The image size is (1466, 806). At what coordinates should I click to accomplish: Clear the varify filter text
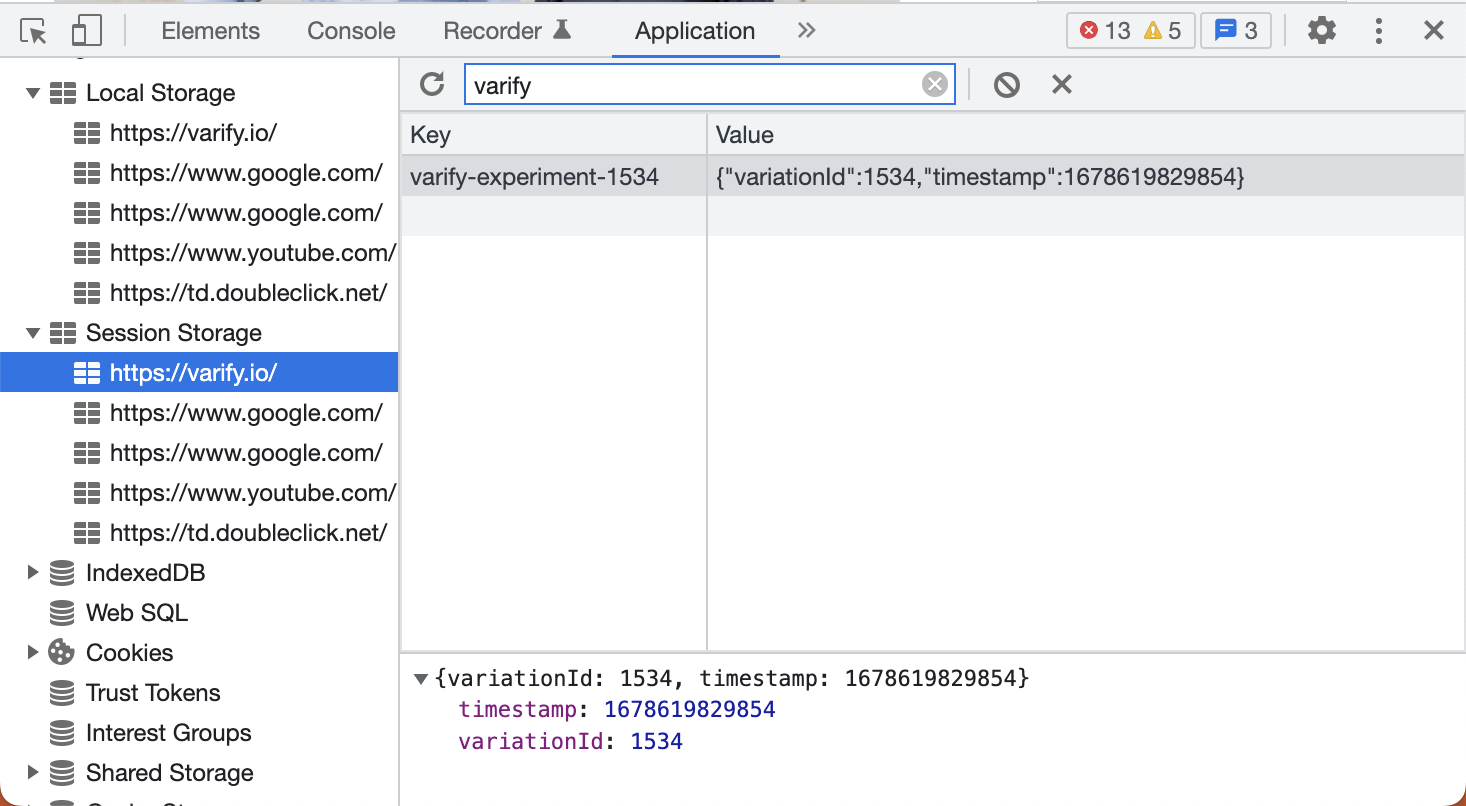934,85
